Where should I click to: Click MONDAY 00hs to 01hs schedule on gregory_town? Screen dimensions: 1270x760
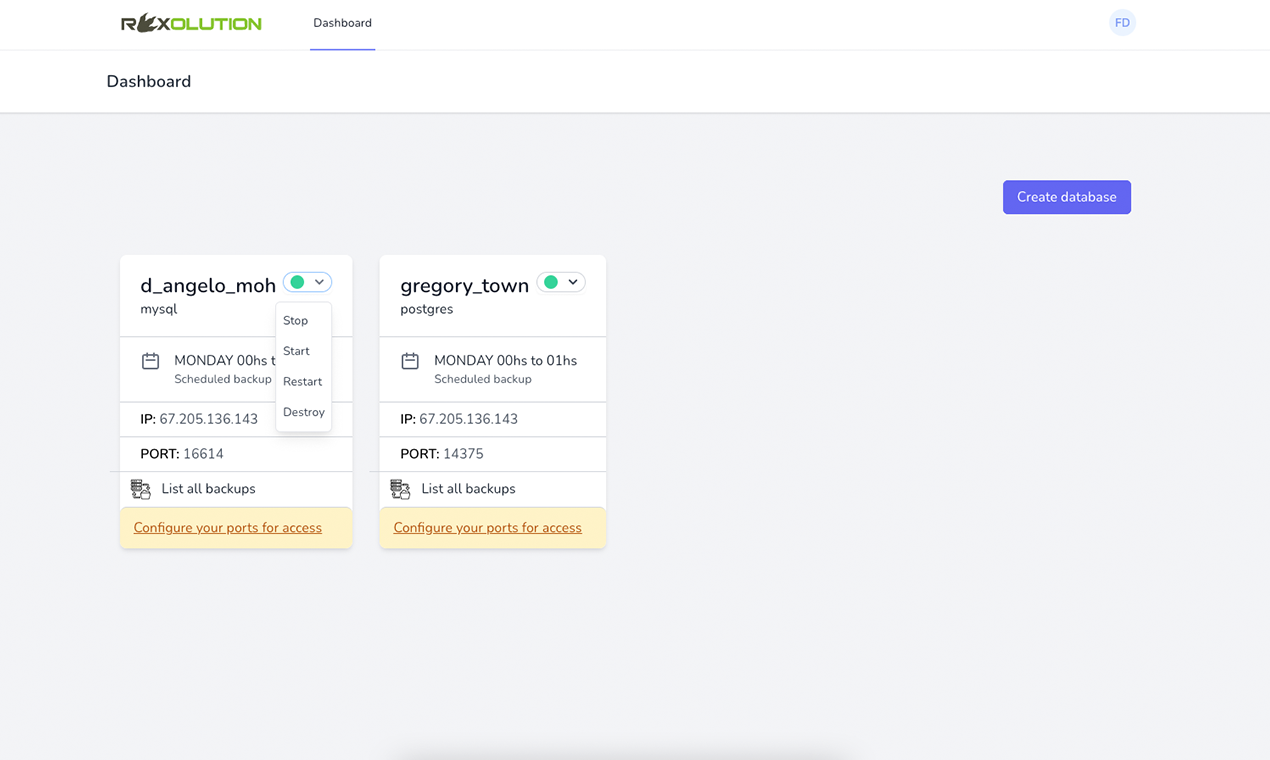tap(505, 361)
